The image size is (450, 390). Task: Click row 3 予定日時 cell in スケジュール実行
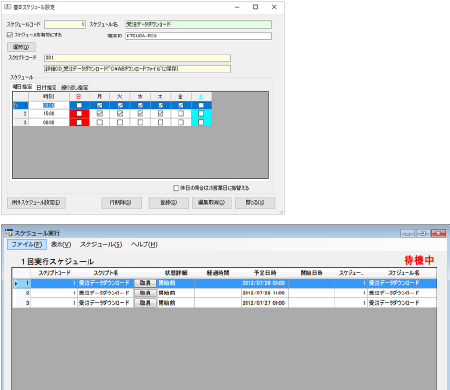pos(265,303)
